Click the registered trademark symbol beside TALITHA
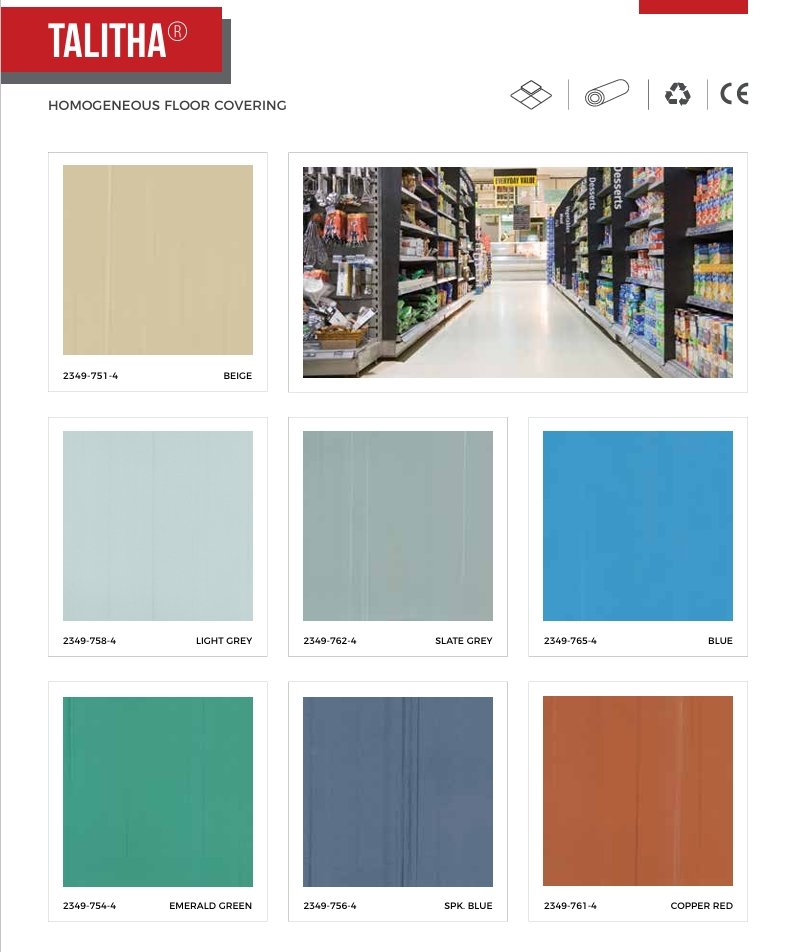 point(177,31)
